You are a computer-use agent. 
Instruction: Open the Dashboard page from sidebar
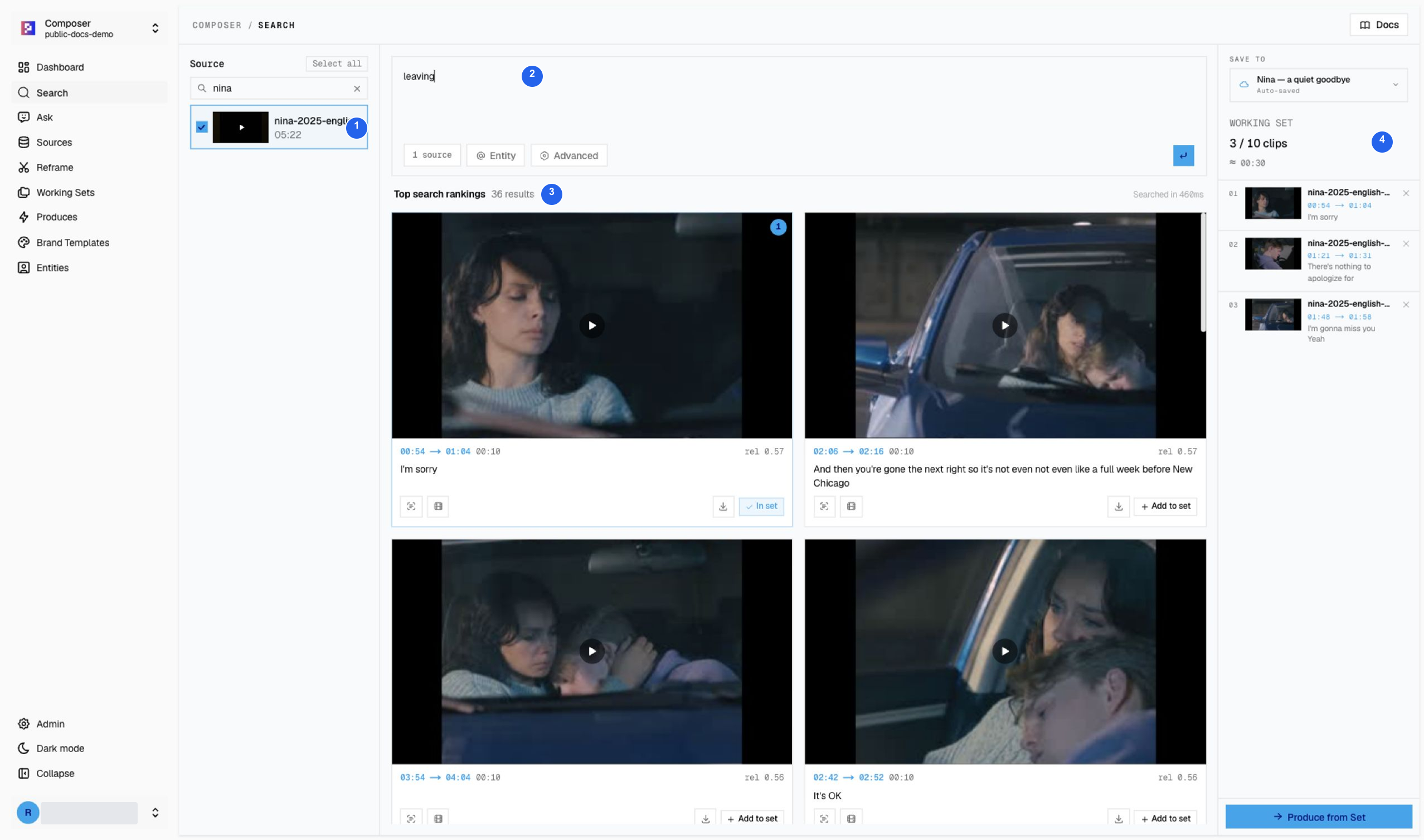(90, 67)
